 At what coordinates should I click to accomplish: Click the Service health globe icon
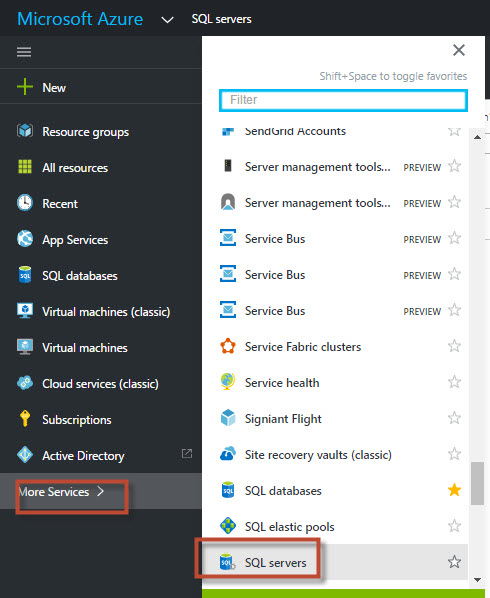[x=228, y=382]
